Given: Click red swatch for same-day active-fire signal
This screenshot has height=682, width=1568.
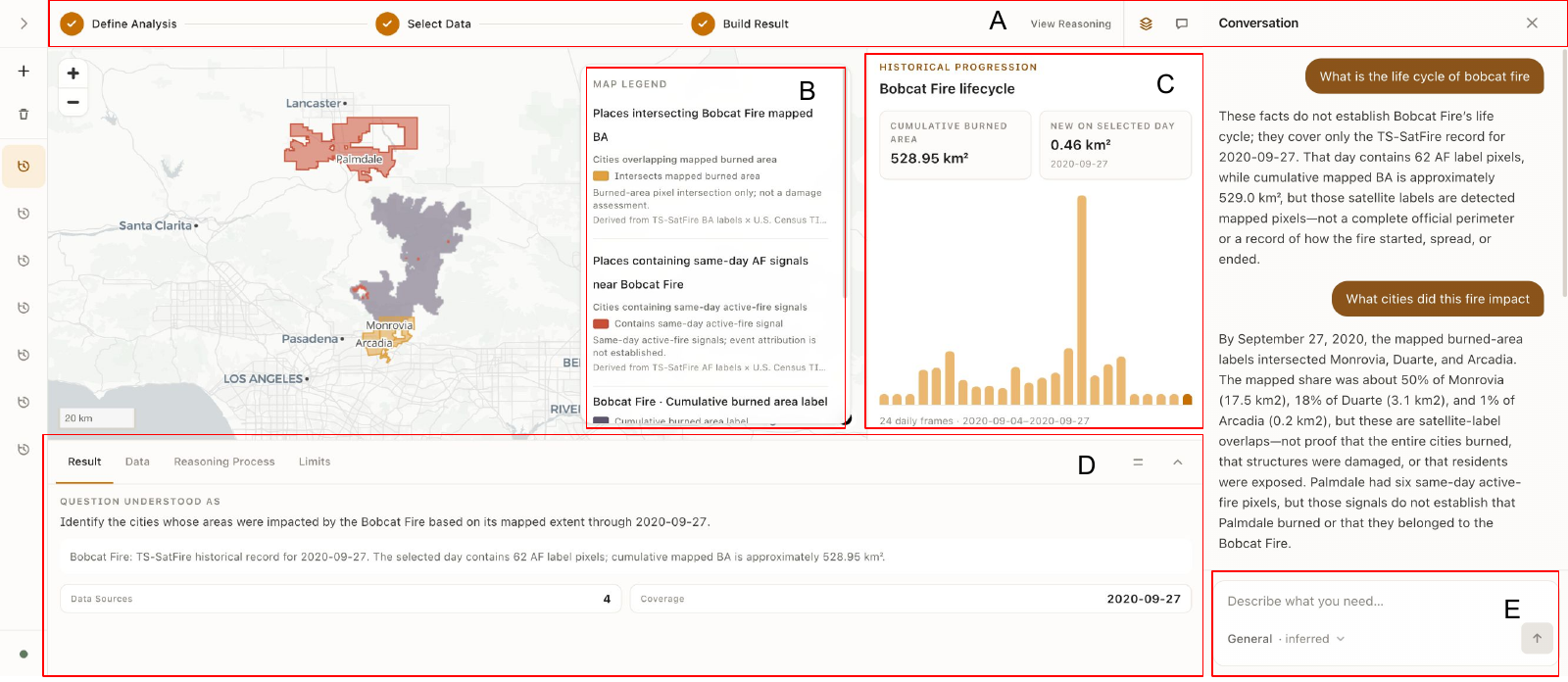Looking at the screenshot, I should [x=601, y=323].
